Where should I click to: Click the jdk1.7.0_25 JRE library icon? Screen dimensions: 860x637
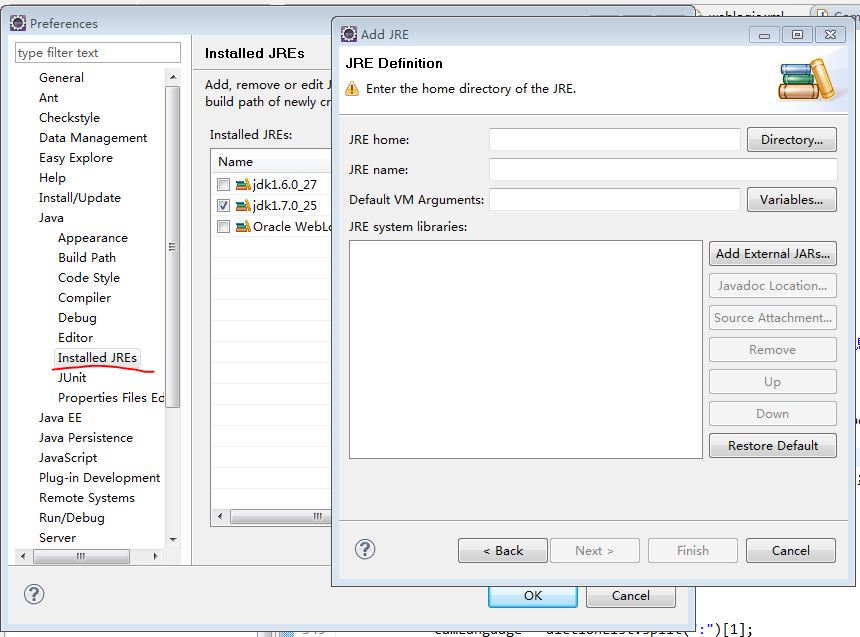coord(243,205)
